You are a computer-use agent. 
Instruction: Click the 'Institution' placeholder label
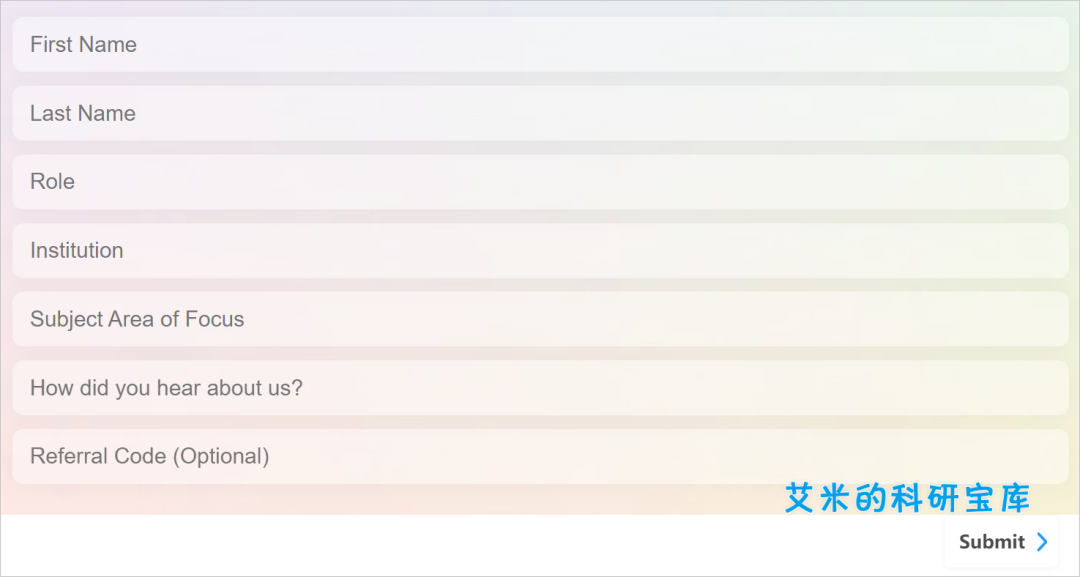(76, 251)
